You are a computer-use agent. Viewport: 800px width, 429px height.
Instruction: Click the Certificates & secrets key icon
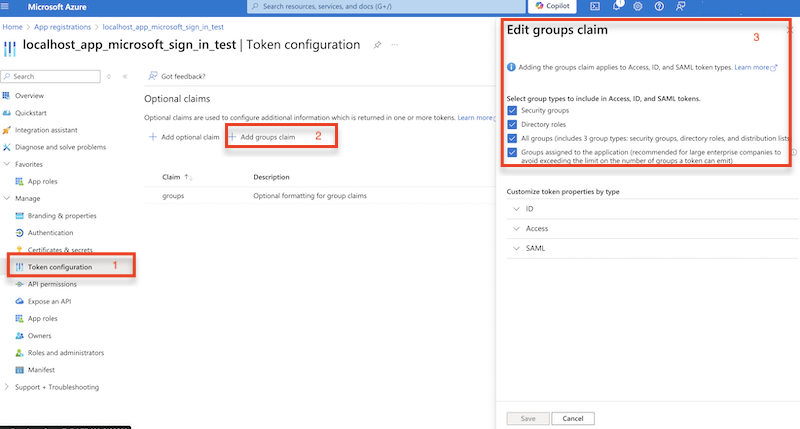point(19,249)
